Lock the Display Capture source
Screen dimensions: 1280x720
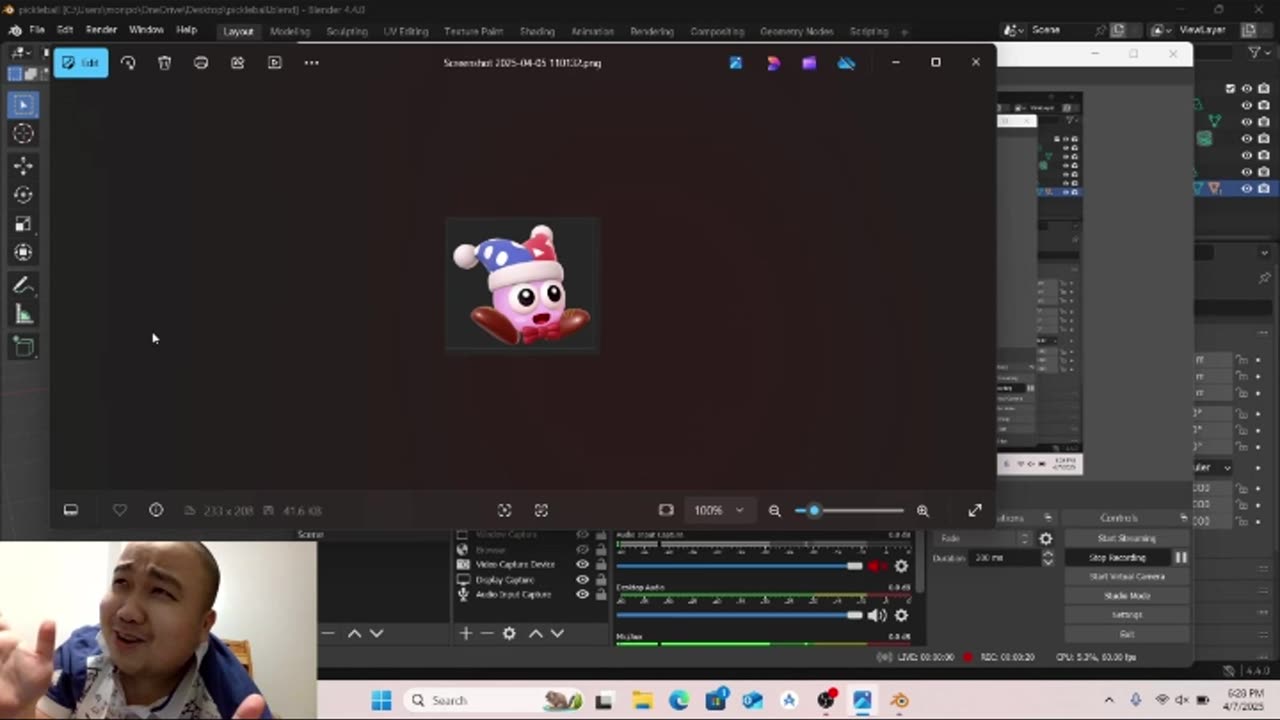point(601,579)
